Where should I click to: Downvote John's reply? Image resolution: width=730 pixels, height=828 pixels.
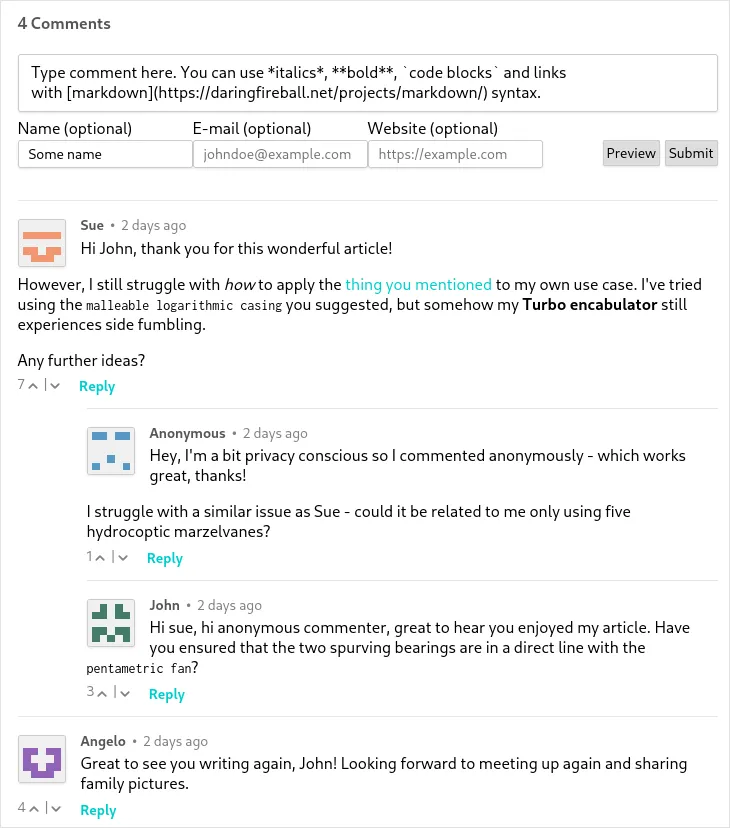(x=125, y=692)
